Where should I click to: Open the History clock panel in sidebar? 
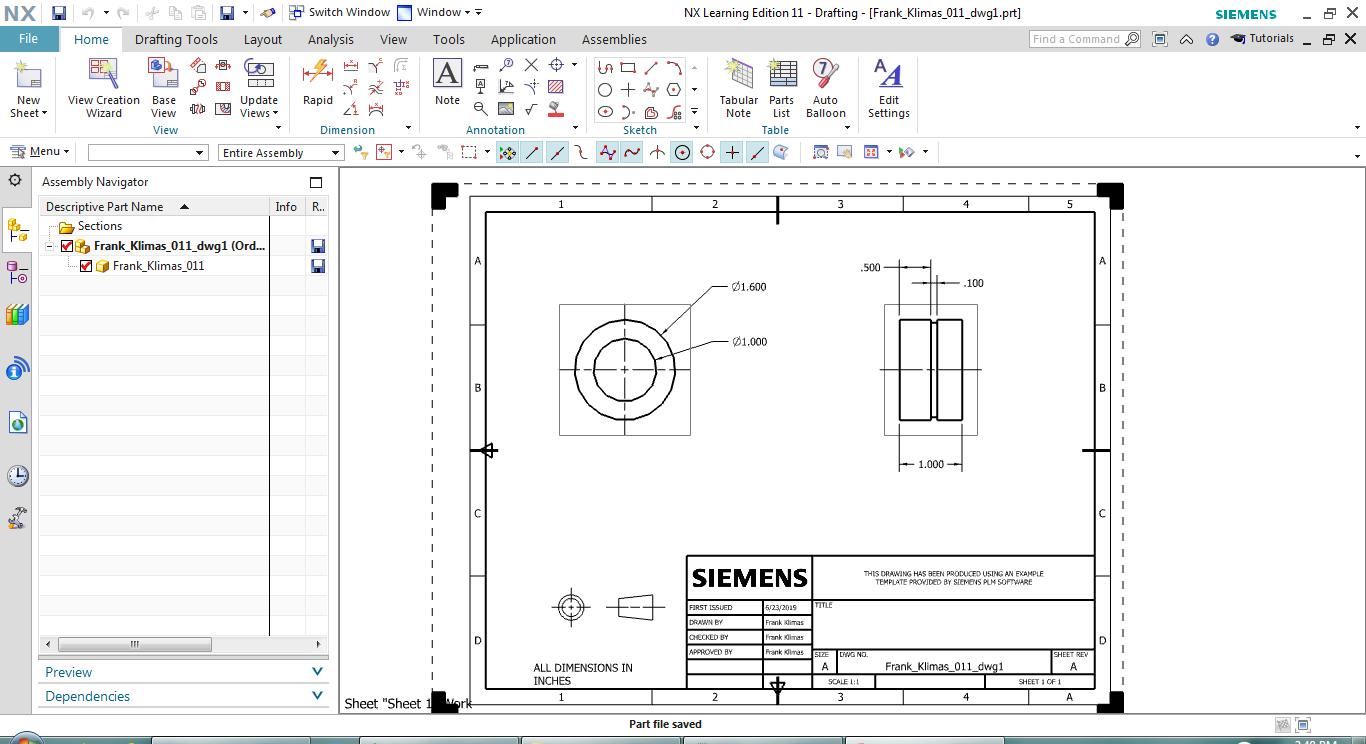17,476
